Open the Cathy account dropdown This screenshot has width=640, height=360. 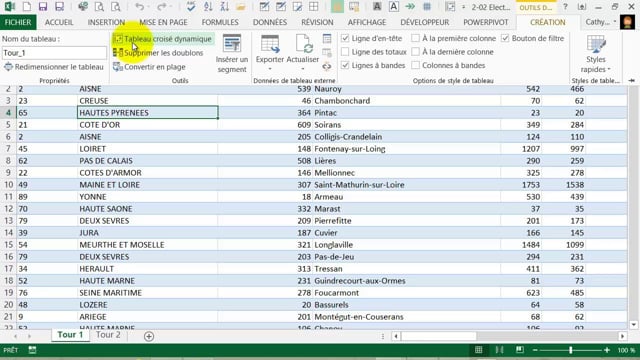tap(600, 22)
